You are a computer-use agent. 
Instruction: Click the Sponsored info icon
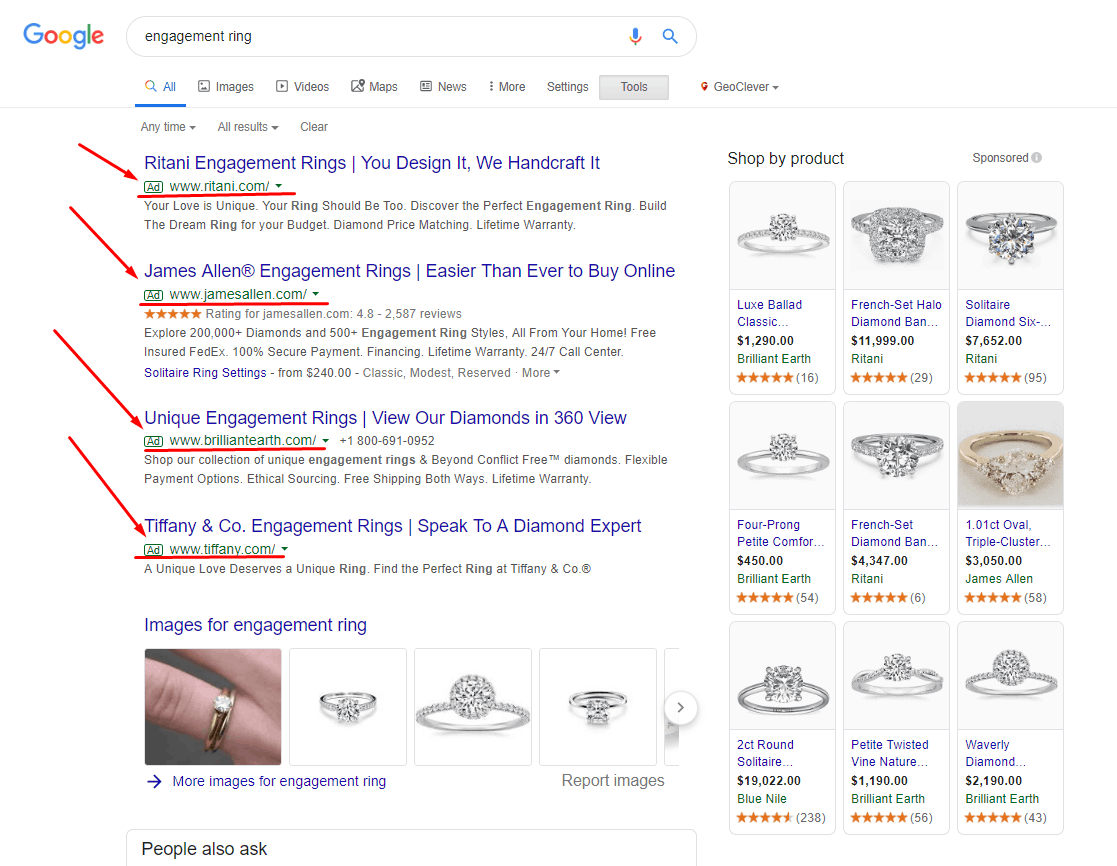(1037, 157)
